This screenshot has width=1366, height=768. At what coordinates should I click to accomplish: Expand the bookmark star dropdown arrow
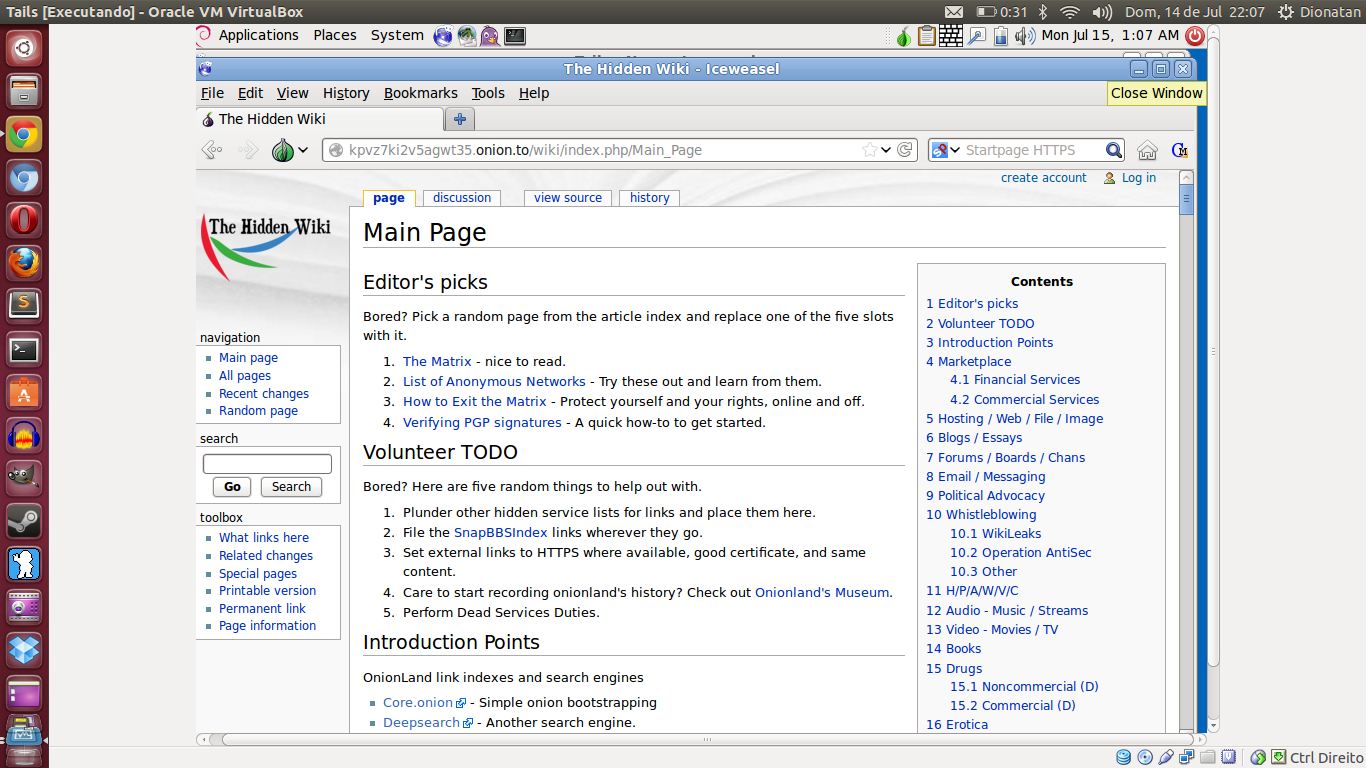886,150
